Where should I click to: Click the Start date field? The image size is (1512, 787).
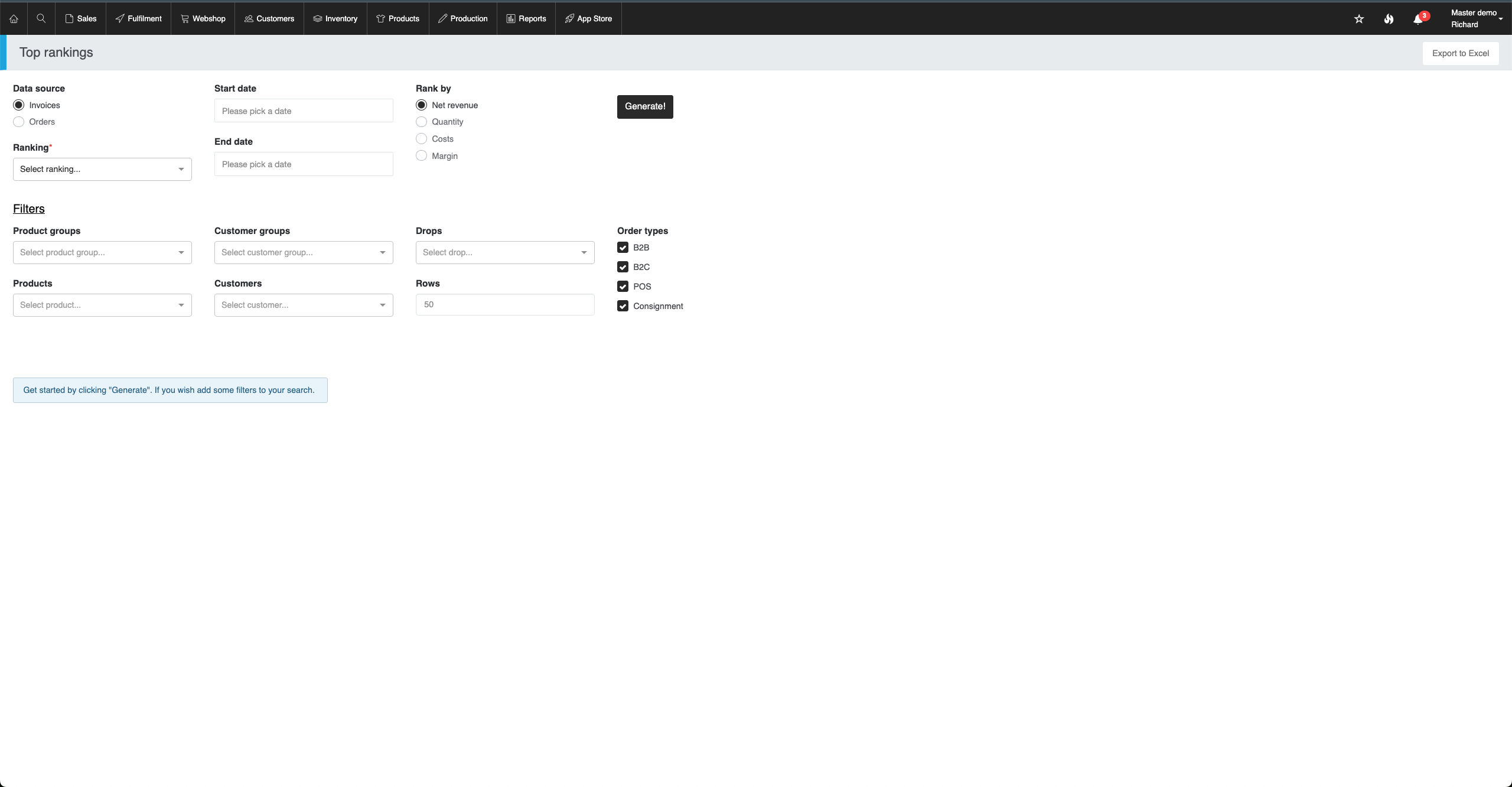coord(304,111)
